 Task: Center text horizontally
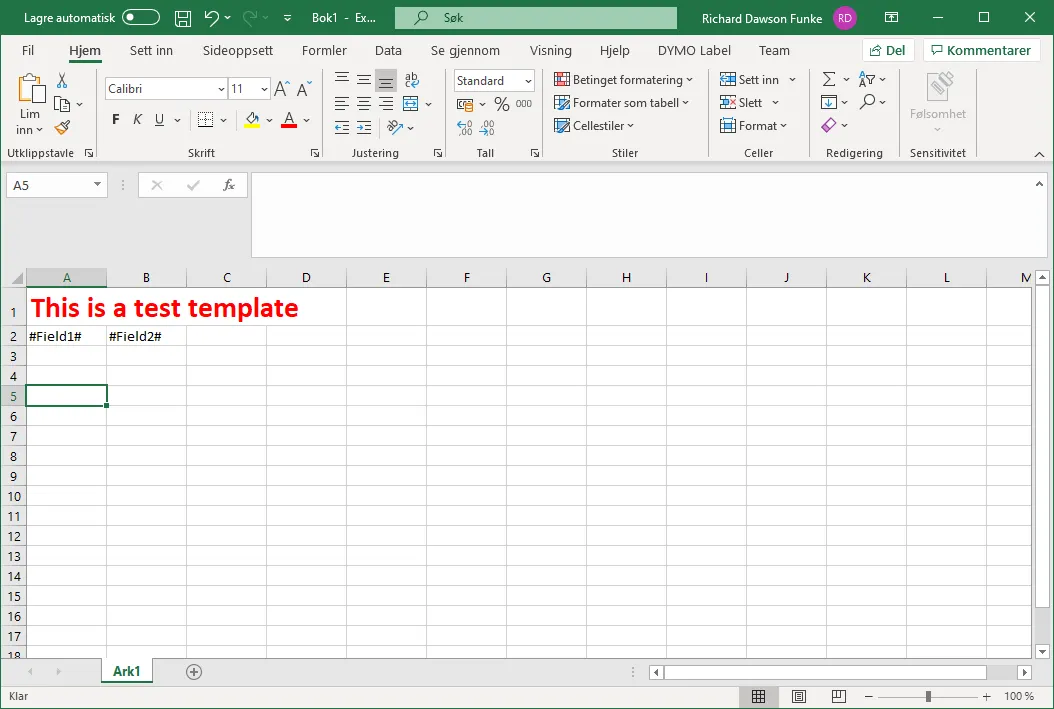pyautogui.click(x=364, y=103)
